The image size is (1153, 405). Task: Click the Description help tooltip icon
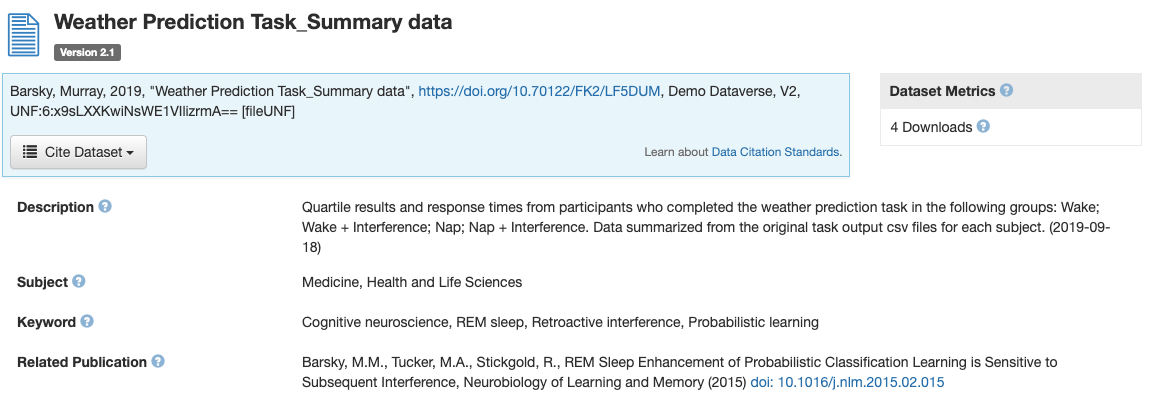pos(105,207)
